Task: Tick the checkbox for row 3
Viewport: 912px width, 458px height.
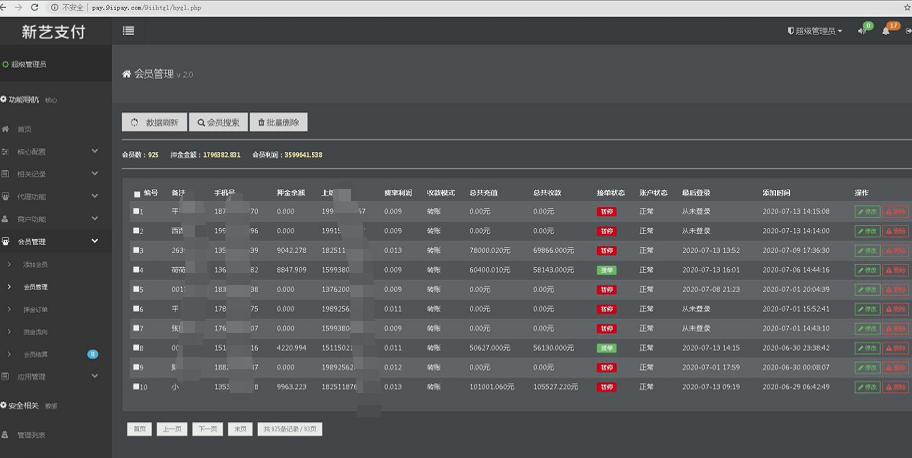Action: [137, 250]
